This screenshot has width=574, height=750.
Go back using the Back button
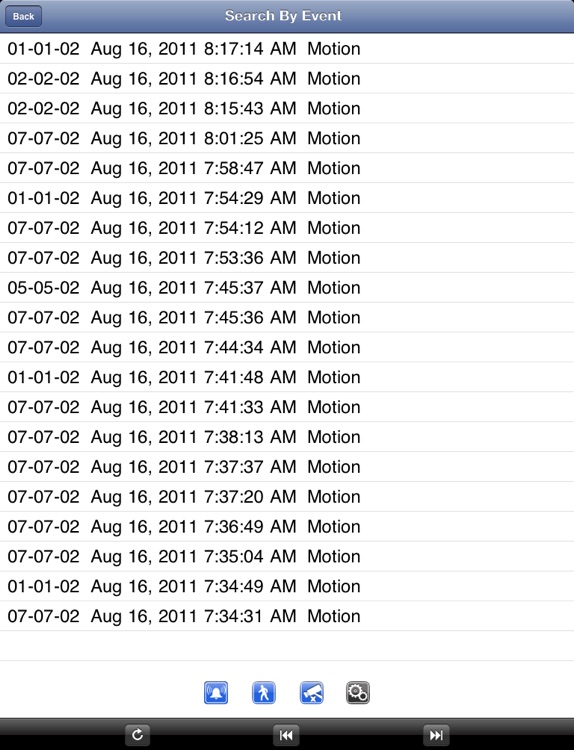point(23,16)
